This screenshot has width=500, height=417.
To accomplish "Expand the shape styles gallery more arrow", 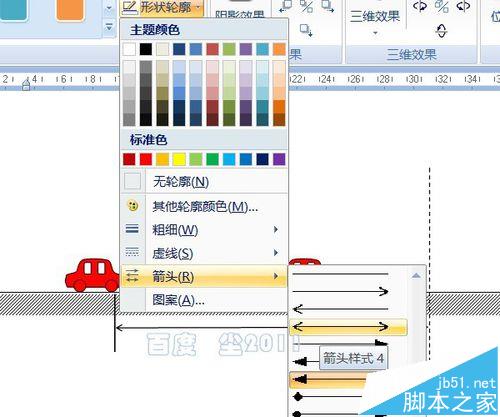I will [109, 27].
